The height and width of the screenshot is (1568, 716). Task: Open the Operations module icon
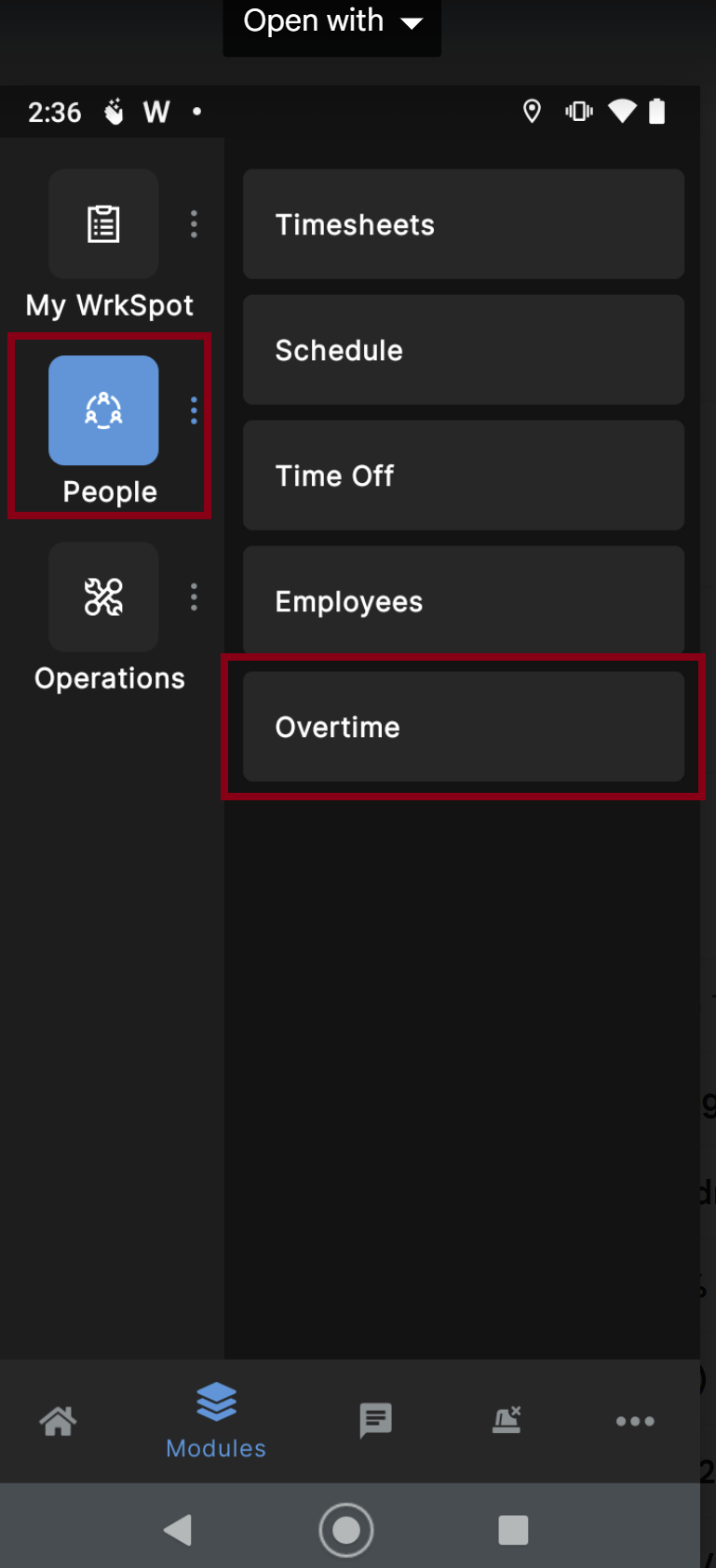(x=103, y=597)
